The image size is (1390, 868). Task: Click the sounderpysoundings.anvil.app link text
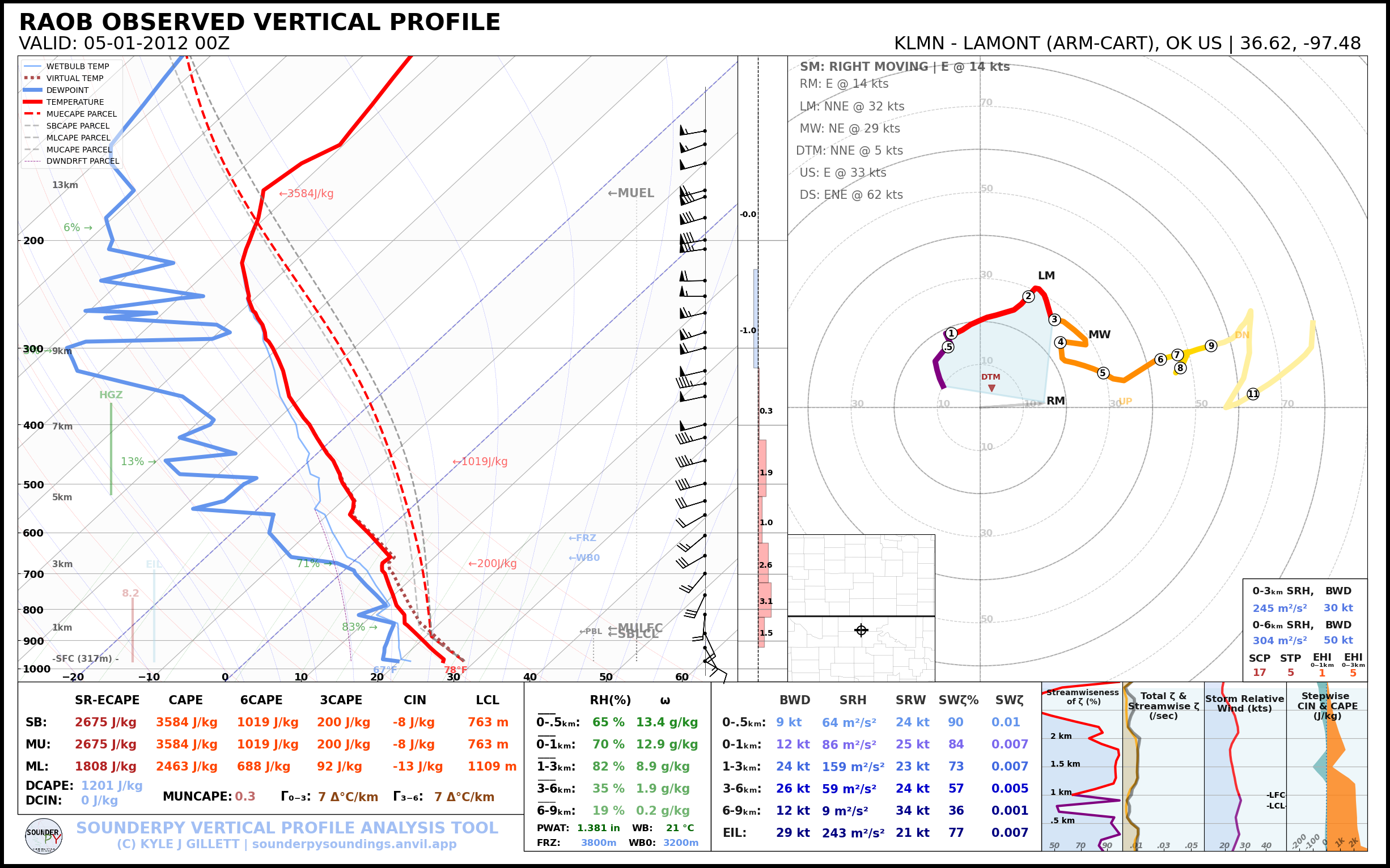click(x=354, y=844)
